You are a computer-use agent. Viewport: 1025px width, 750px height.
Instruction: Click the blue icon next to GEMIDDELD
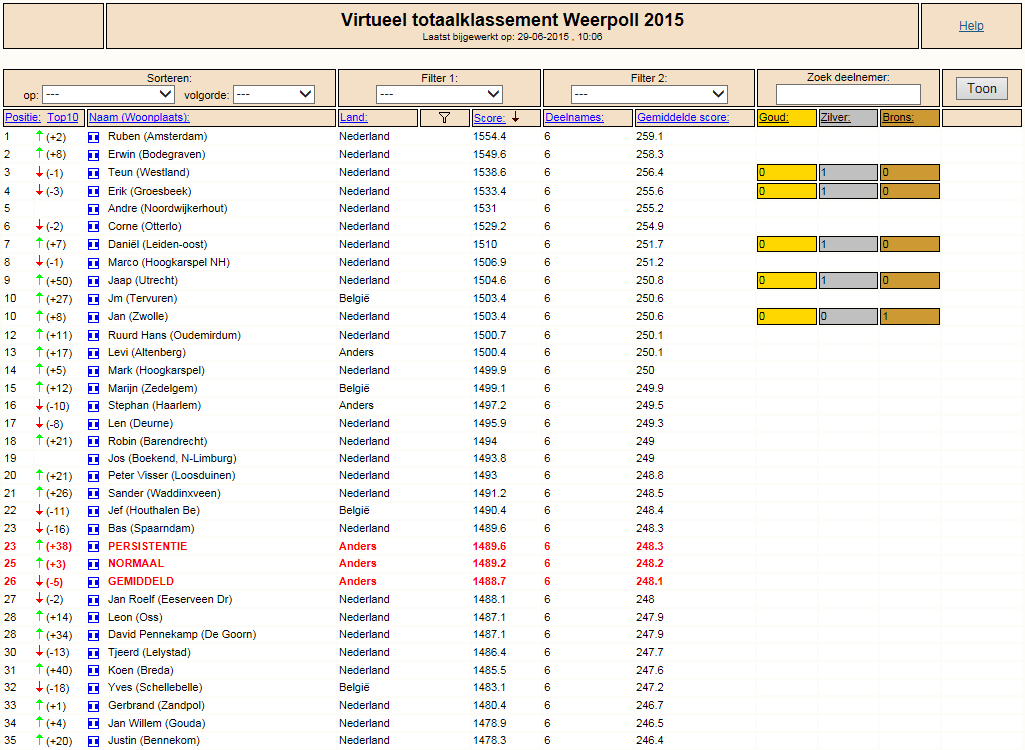click(x=93, y=582)
